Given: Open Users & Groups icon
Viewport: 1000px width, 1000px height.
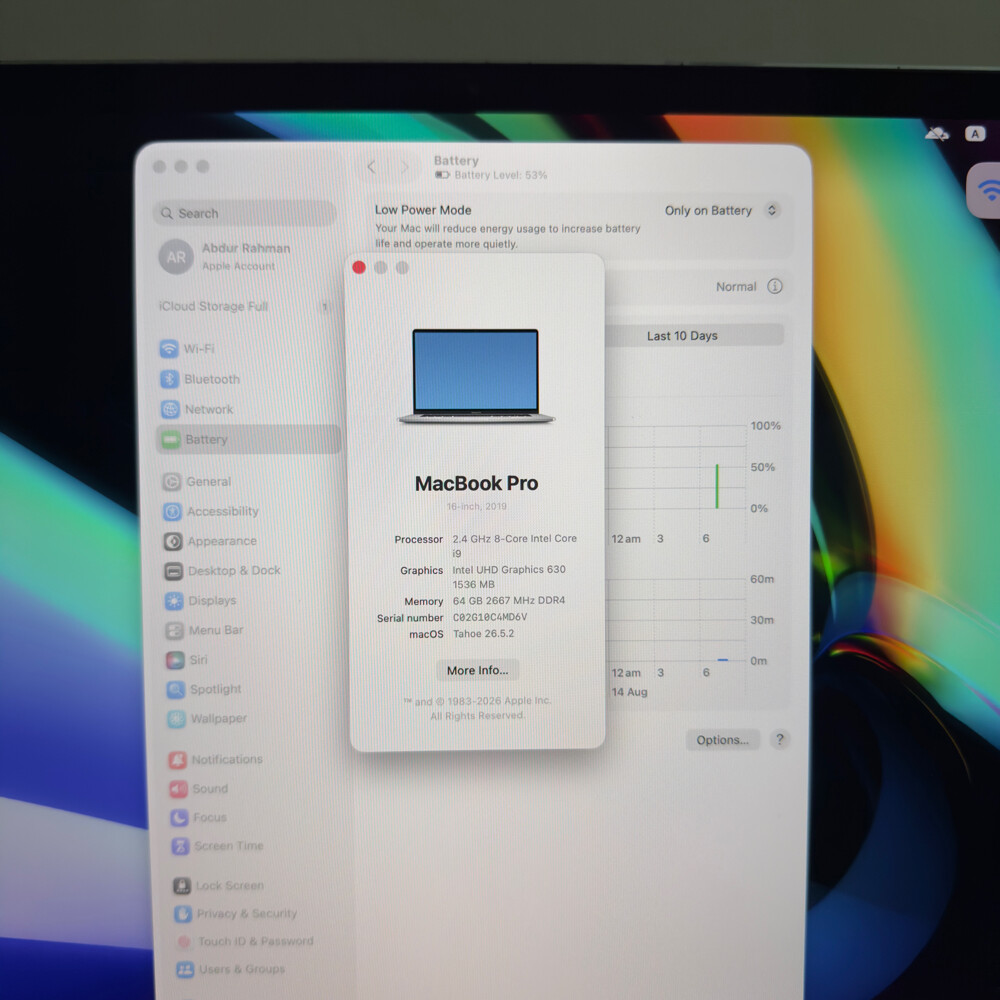Looking at the screenshot, I should click(x=186, y=969).
